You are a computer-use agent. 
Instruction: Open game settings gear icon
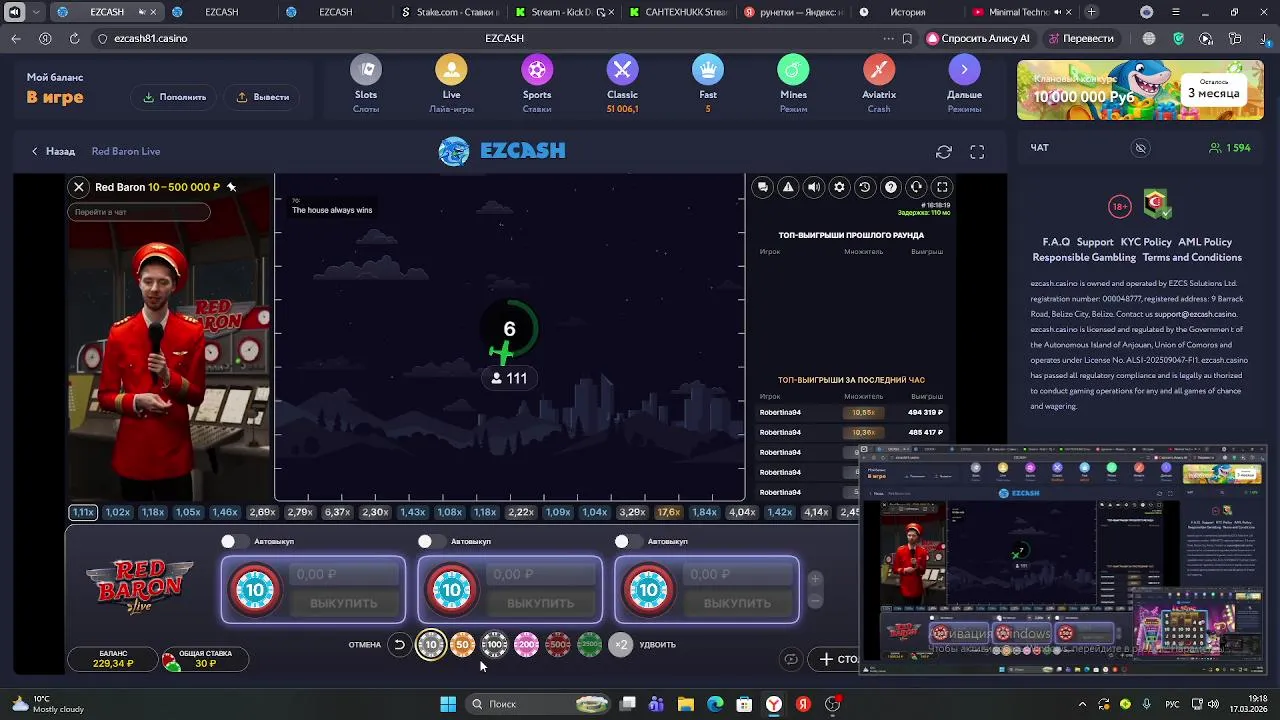pos(840,187)
